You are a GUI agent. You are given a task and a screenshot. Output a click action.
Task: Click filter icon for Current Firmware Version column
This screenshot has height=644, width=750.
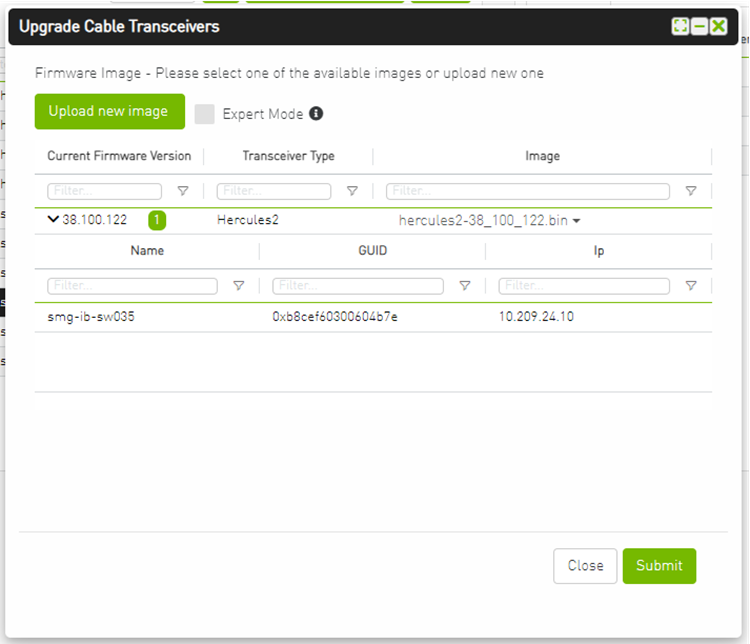(x=183, y=191)
